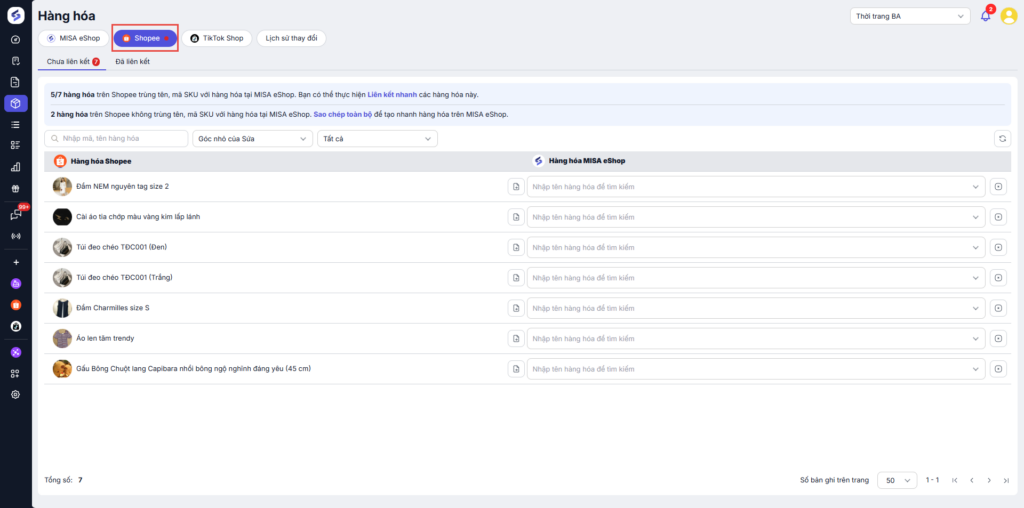Open the notifications bell
The image size is (1024, 508).
coord(985,16)
